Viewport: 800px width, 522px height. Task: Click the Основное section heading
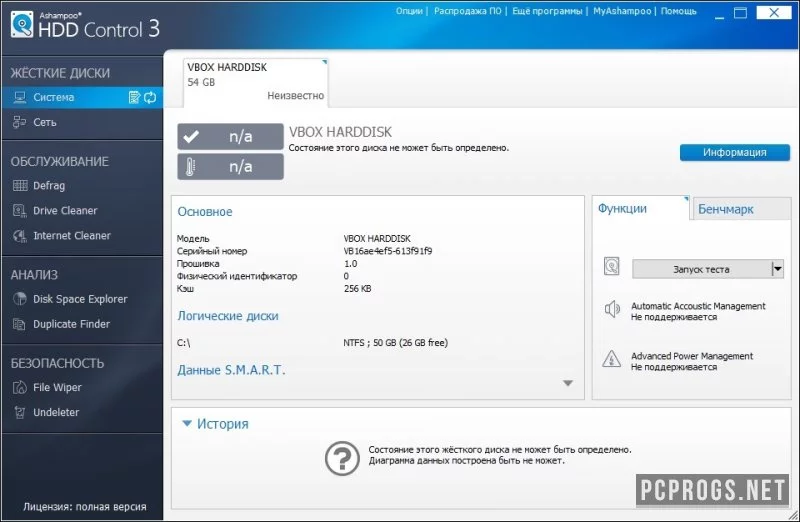point(205,211)
